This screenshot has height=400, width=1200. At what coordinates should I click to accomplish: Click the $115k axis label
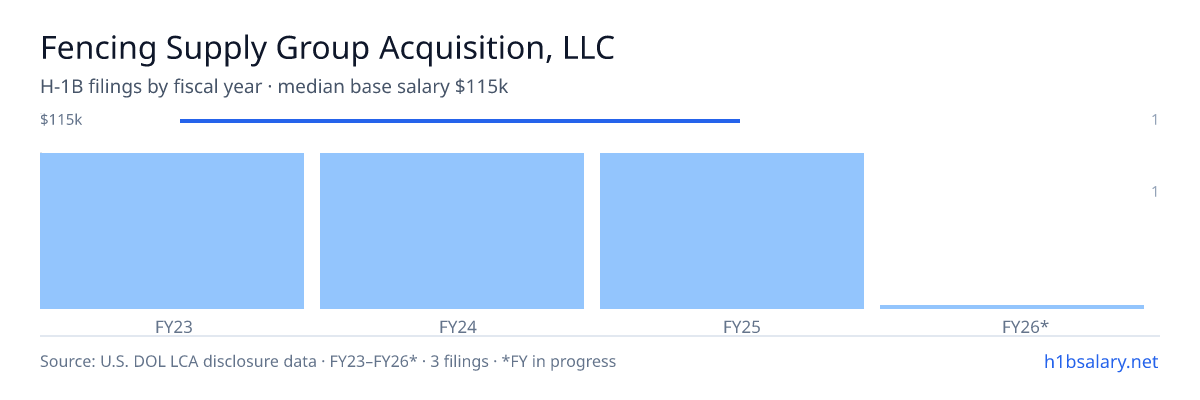pyautogui.click(x=61, y=120)
